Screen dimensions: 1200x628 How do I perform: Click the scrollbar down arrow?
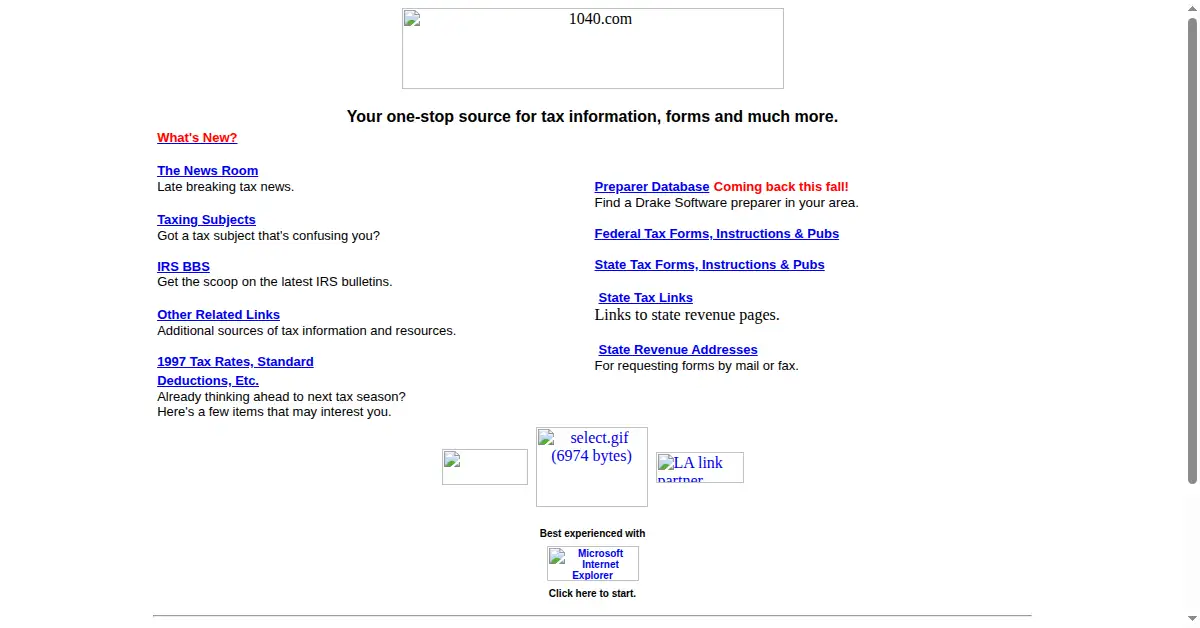[1192, 620]
